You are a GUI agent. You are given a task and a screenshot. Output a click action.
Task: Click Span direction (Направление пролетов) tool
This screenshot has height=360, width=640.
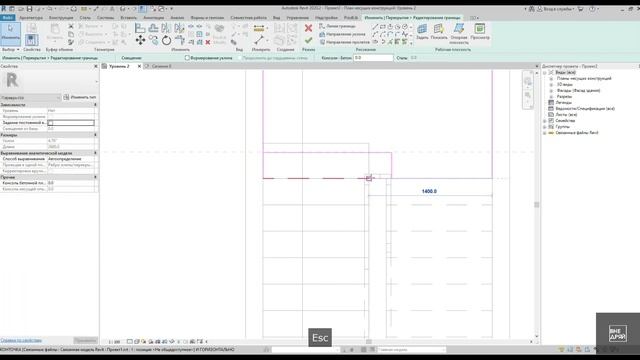(344, 42)
